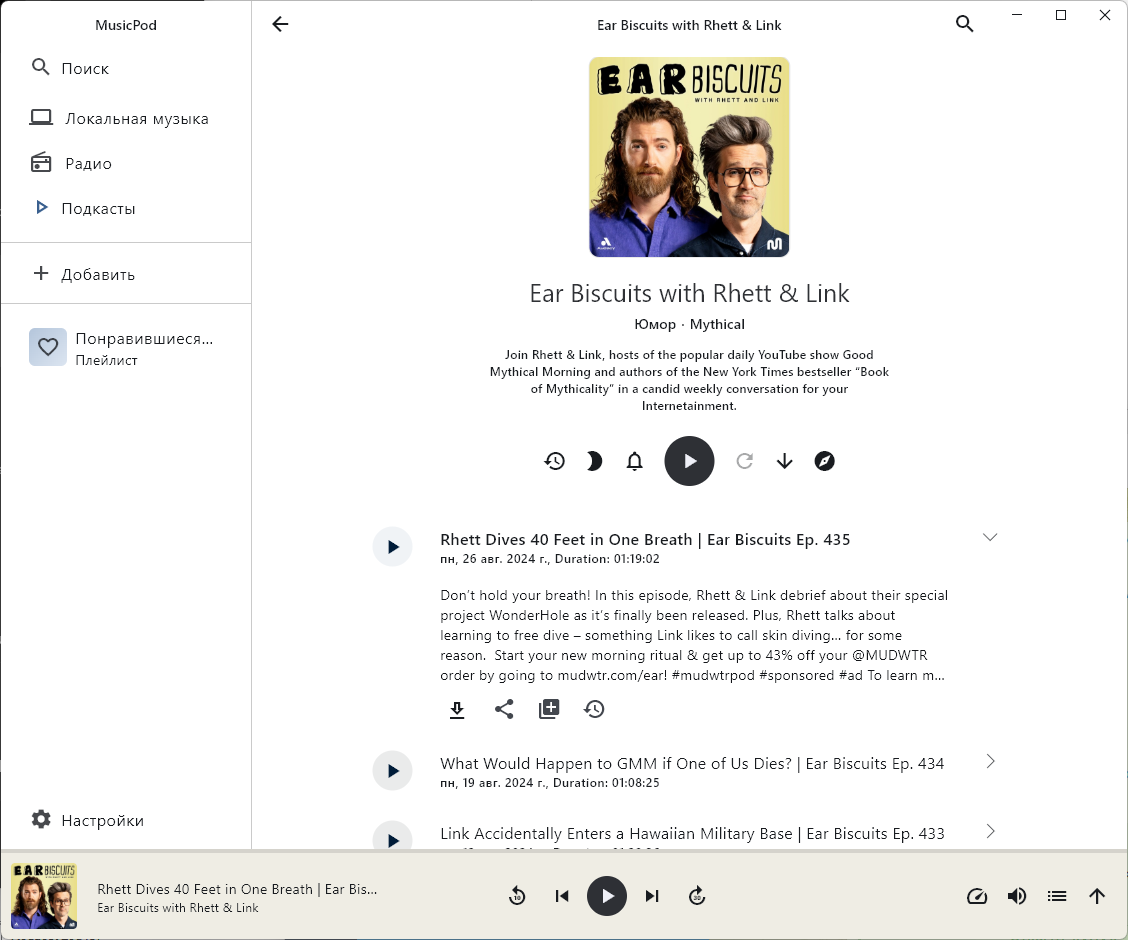1128x940 pixels.
Task: Play episode 435 Rhett Dives 40 Feet
Action: pos(392,547)
